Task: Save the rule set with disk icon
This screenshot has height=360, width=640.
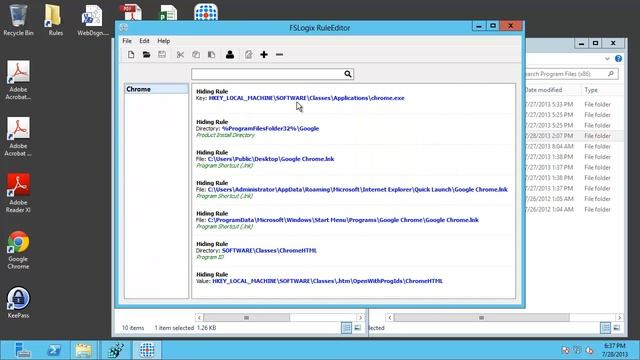Action: (162, 55)
